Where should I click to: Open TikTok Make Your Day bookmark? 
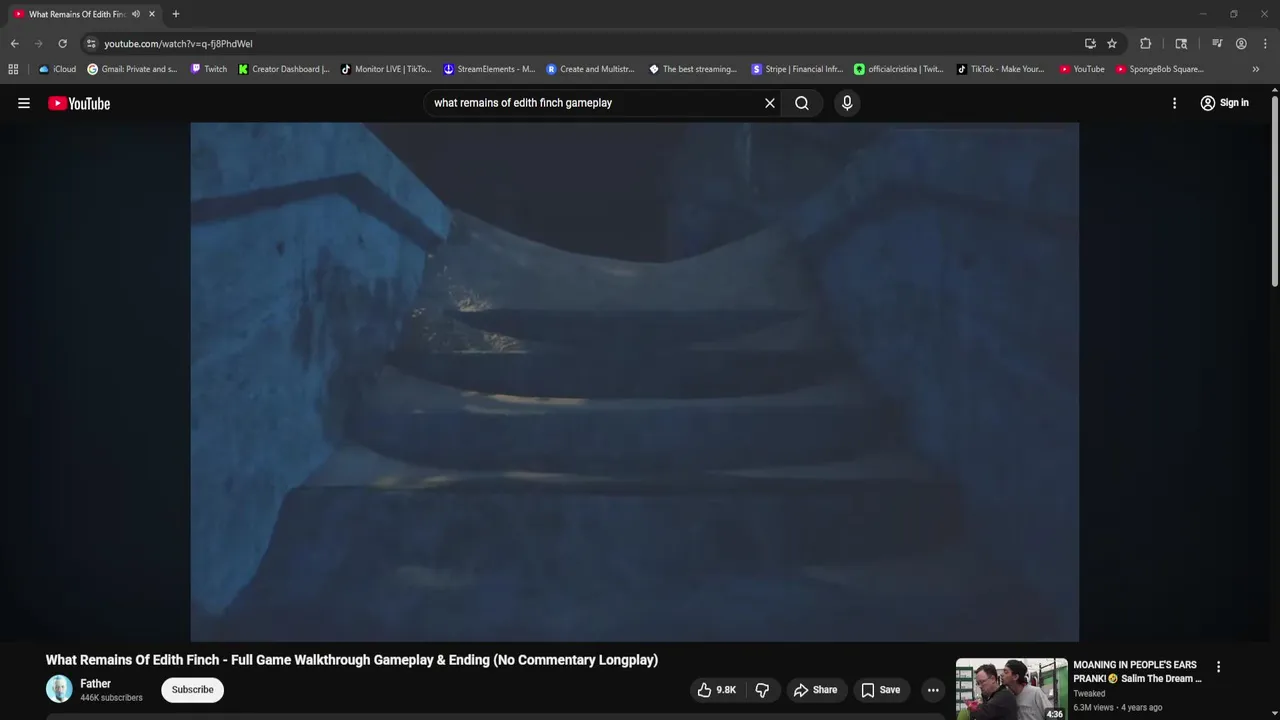point(1001,69)
